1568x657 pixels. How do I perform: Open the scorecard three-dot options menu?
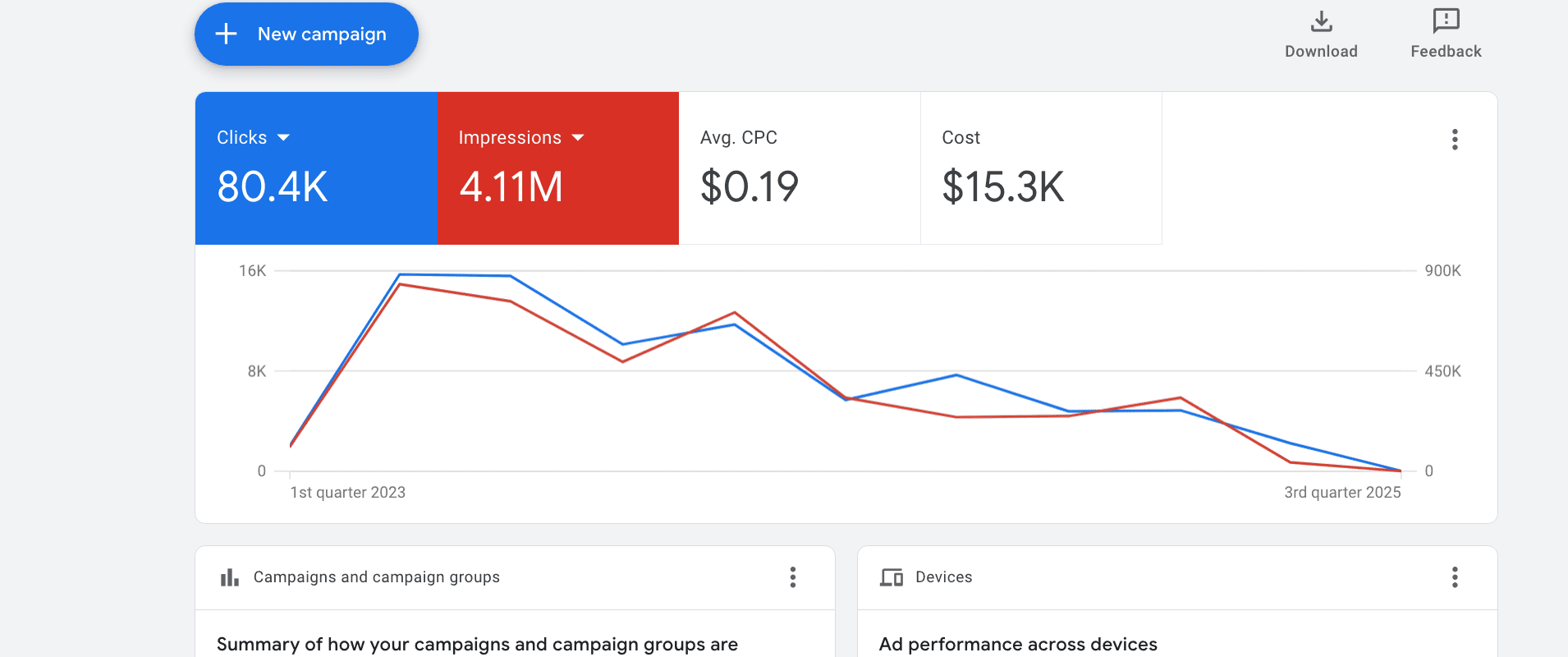(1455, 140)
